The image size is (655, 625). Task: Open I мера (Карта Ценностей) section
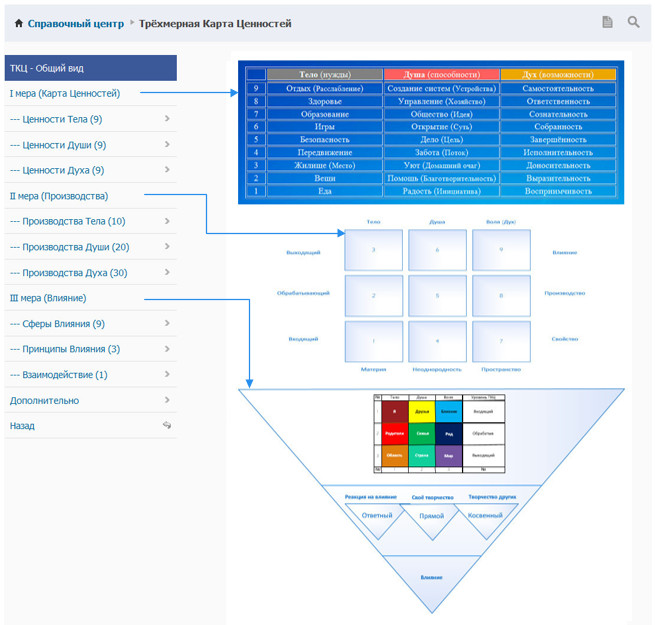(65, 94)
